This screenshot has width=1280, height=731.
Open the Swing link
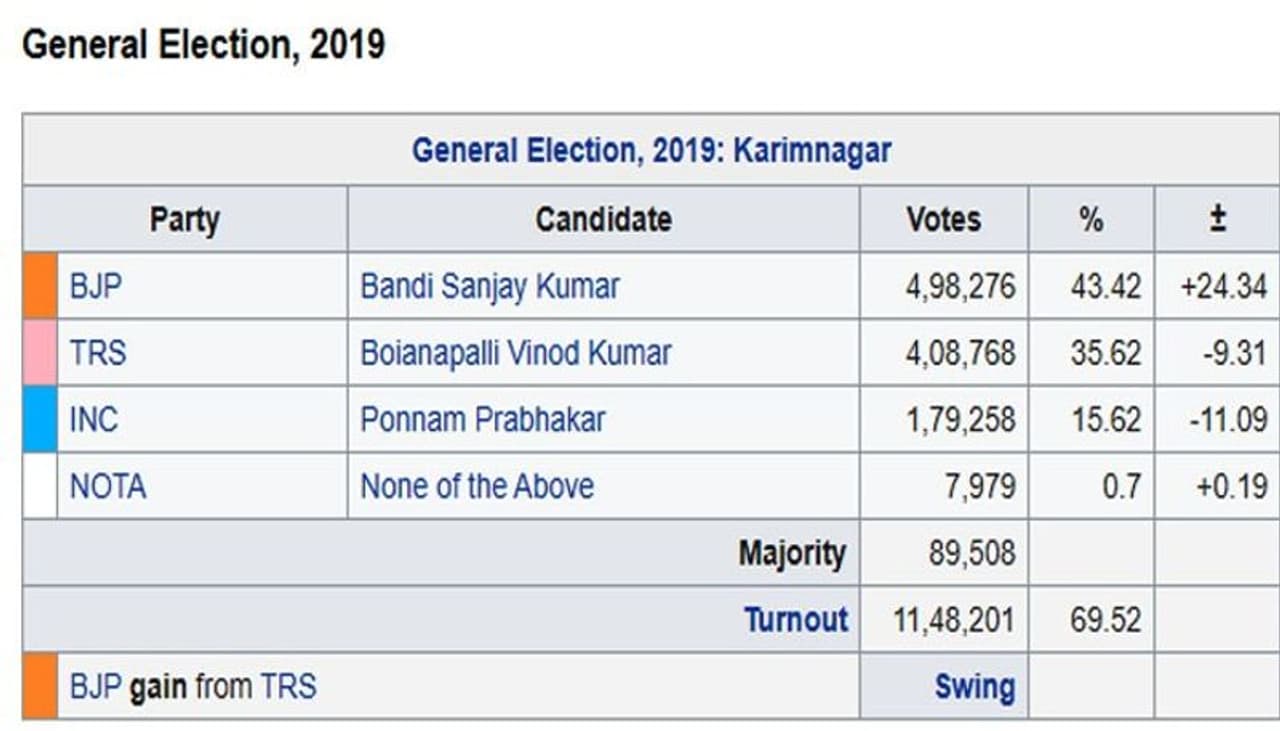(974, 687)
